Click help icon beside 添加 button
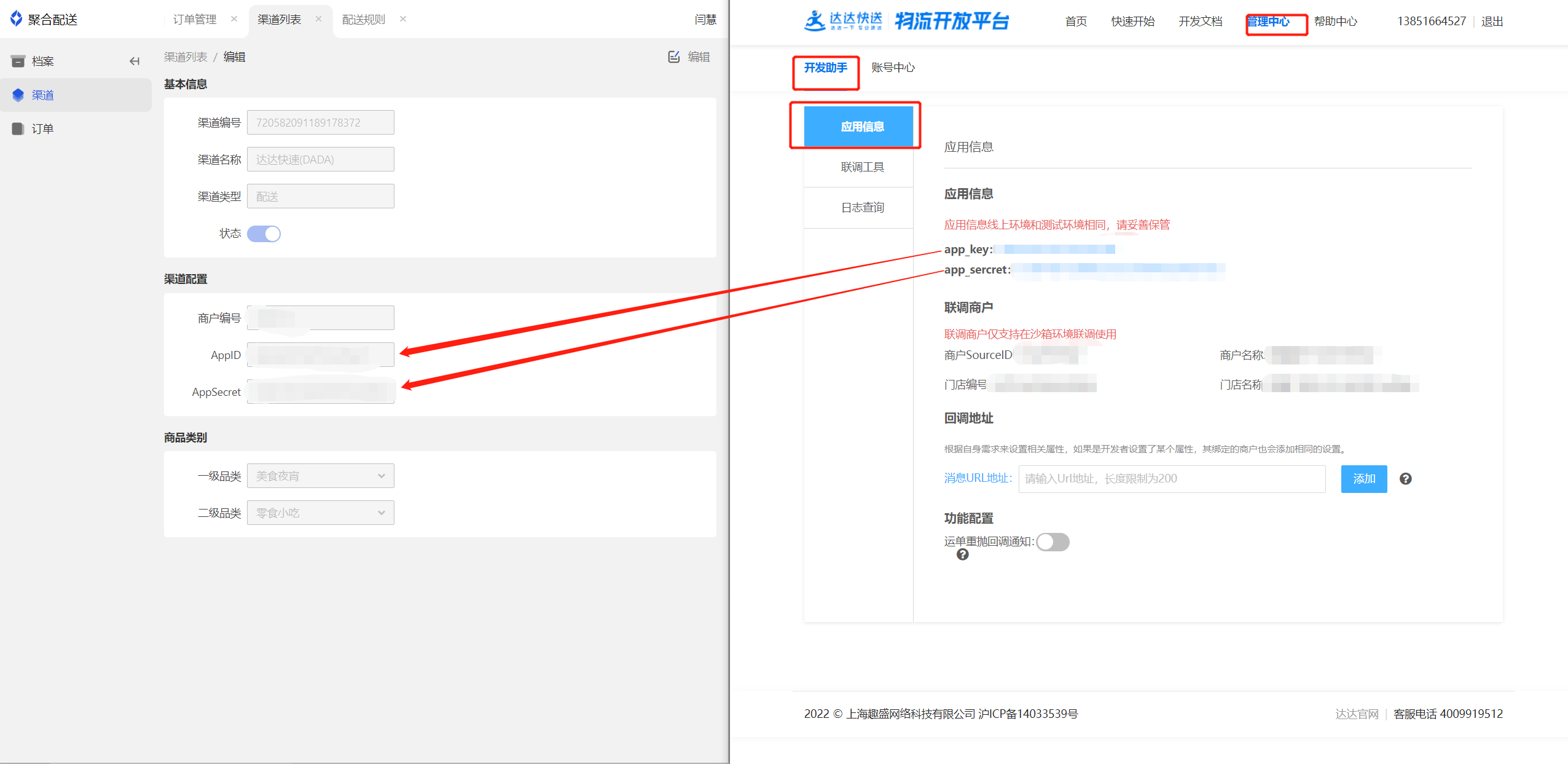 (x=1405, y=479)
